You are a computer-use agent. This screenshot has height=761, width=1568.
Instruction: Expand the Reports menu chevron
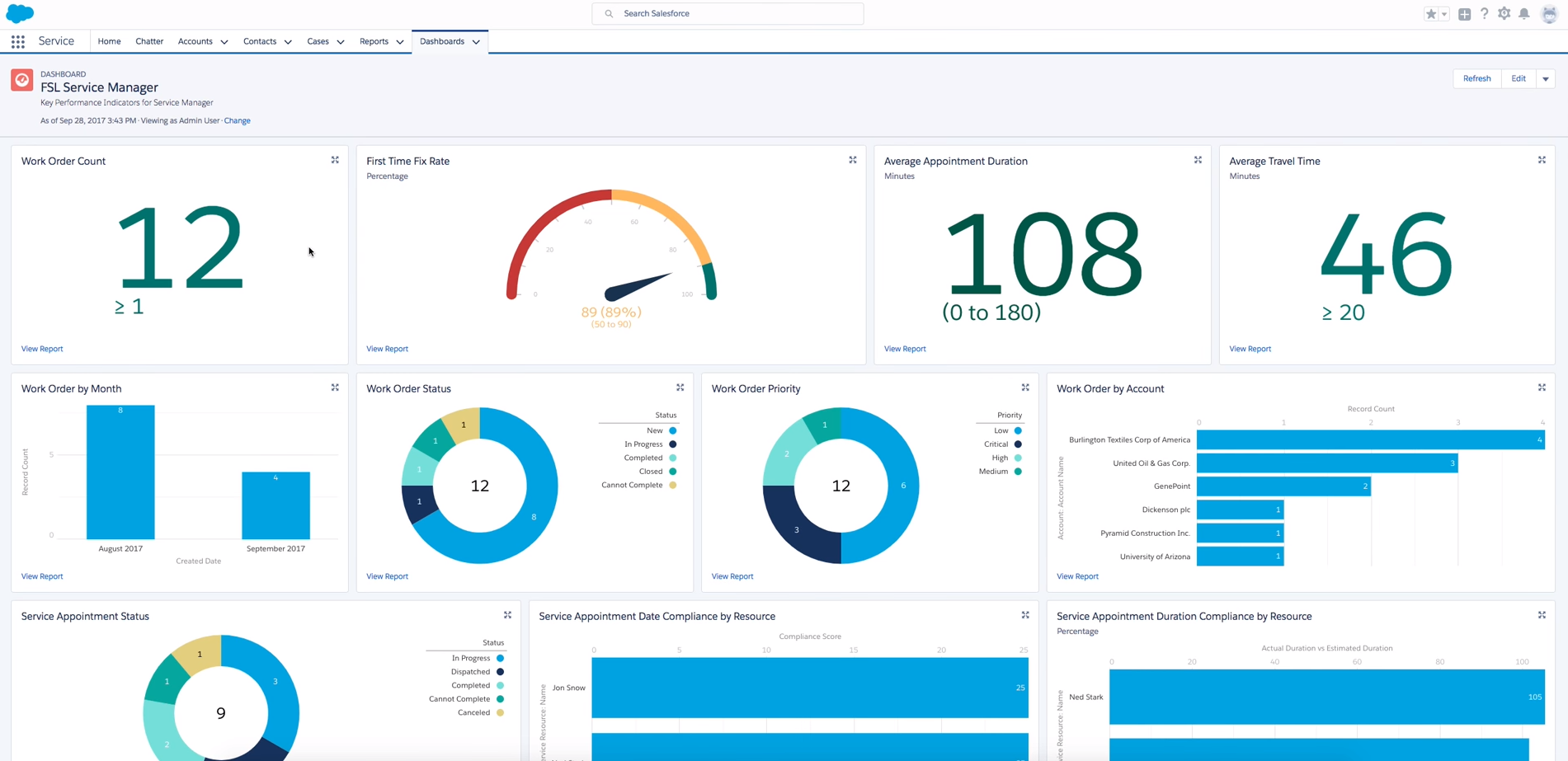(400, 41)
